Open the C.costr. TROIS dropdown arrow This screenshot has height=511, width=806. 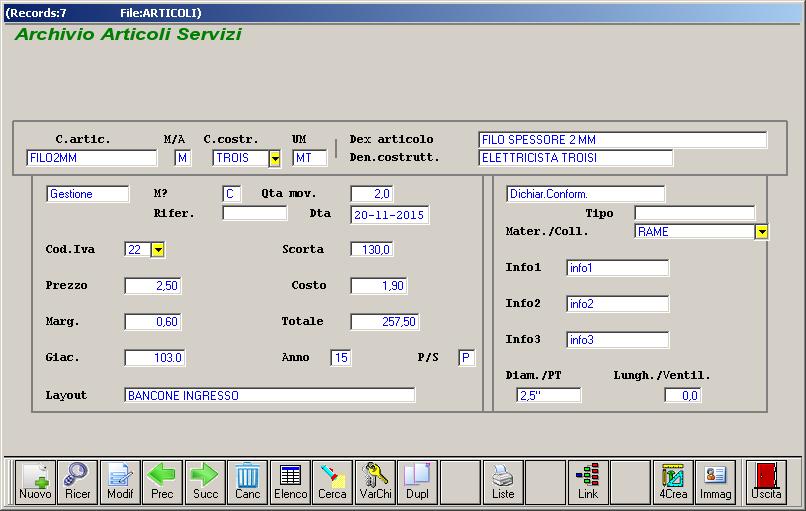pyautogui.click(x=275, y=158)
